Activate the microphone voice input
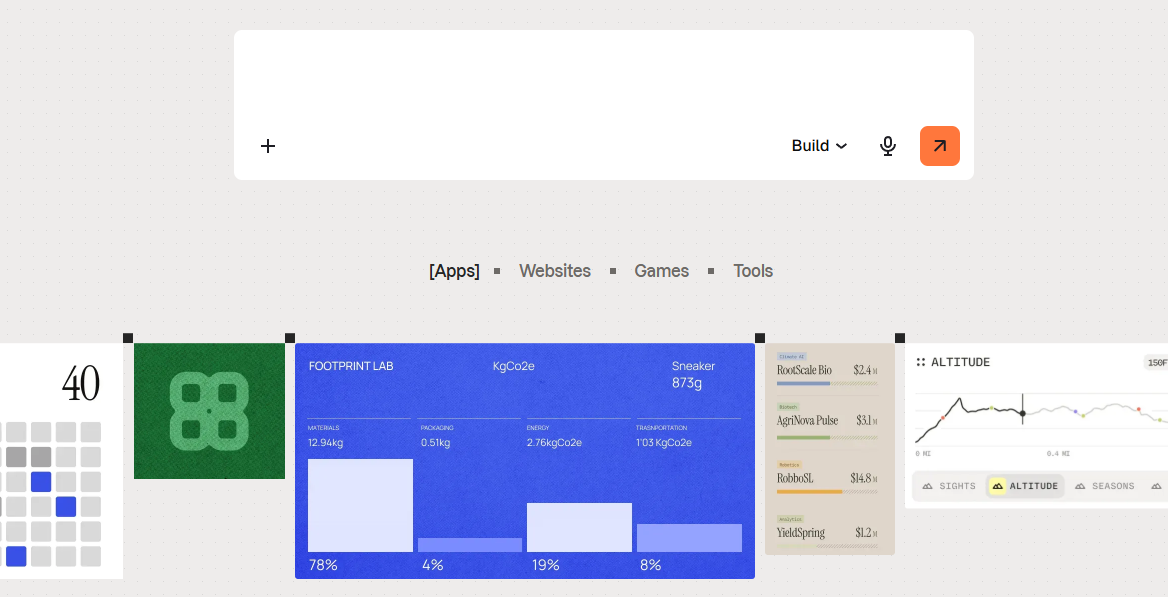The width and height of the screenshot is (1168, 597). pos(887,146)
